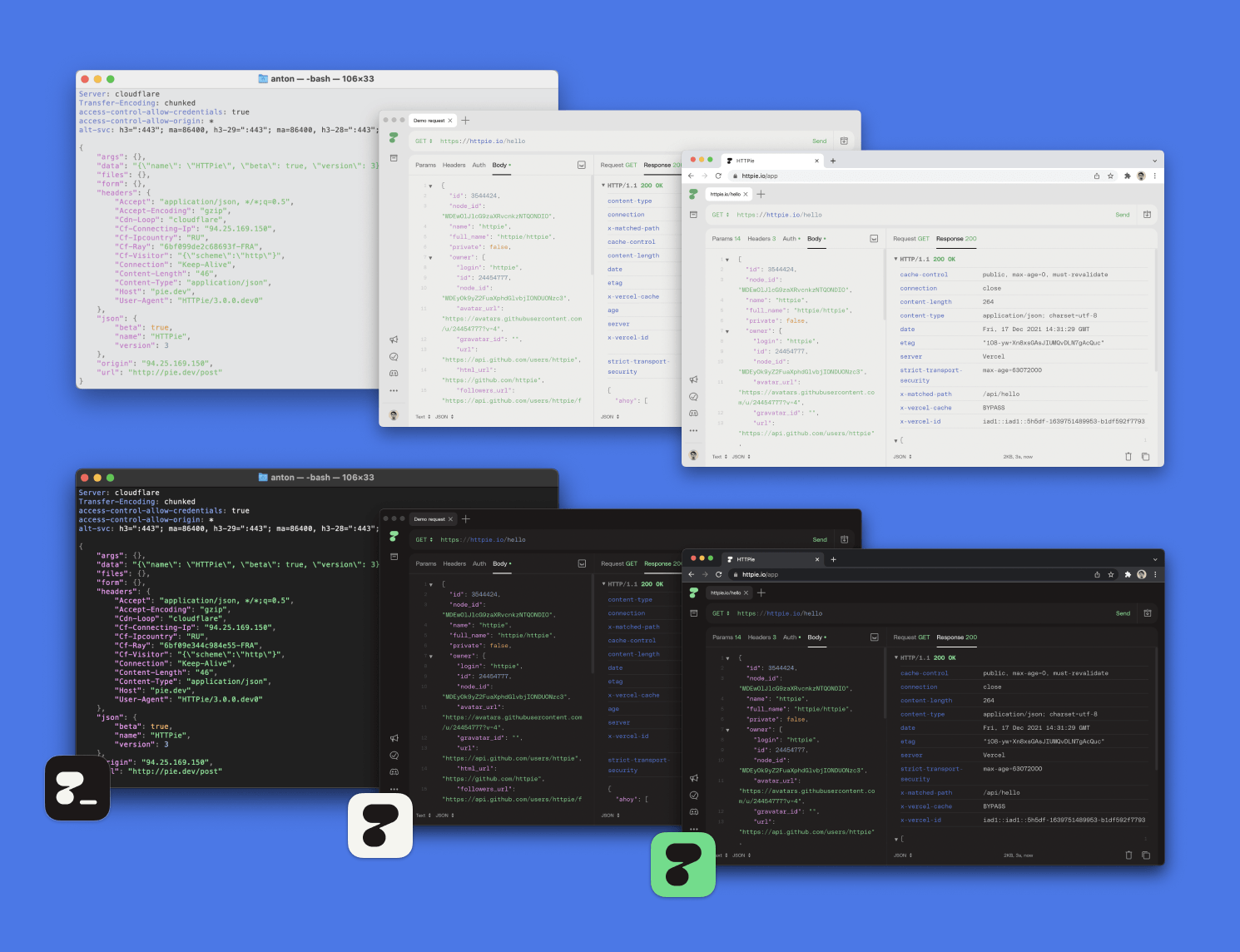Click Send in the dark browser window
Screen dimensions: 1240x952
coord(1123,613)
